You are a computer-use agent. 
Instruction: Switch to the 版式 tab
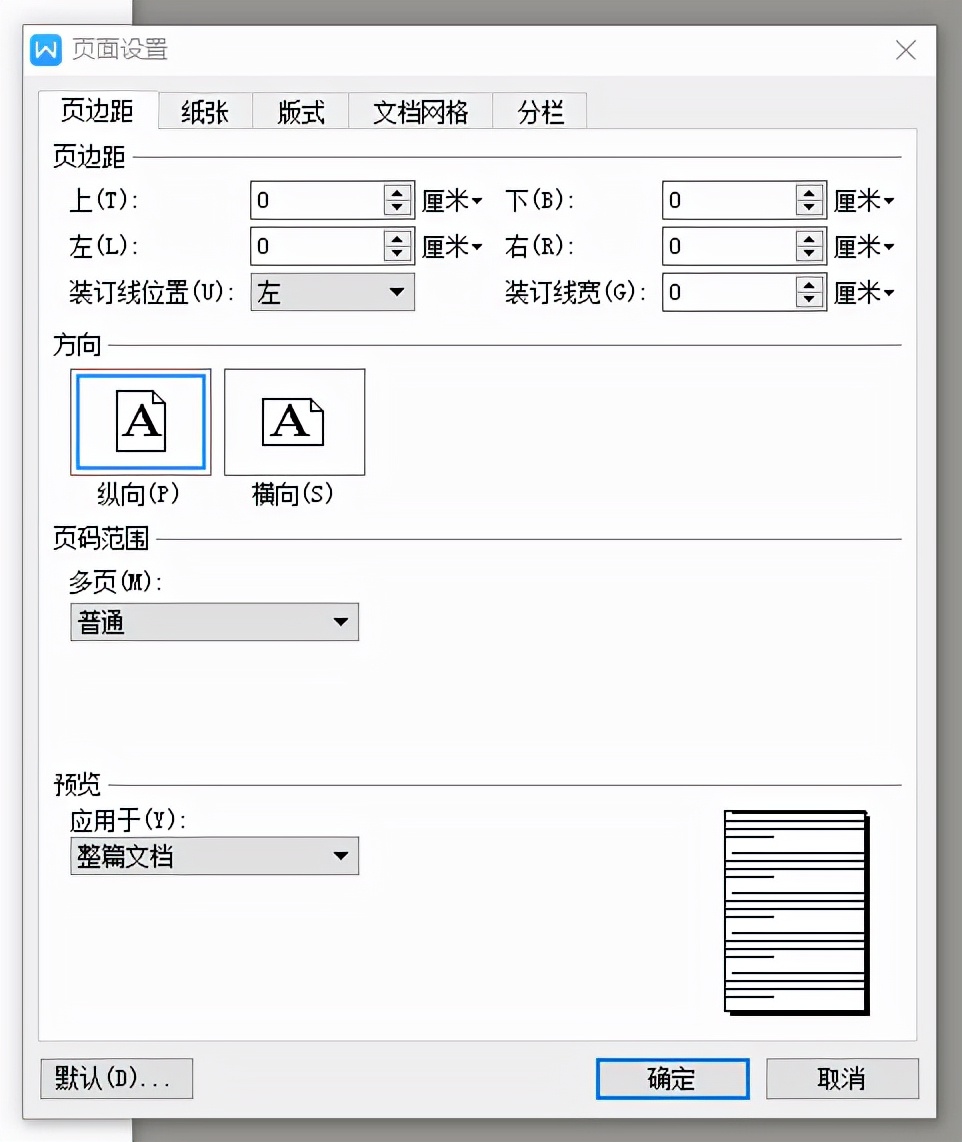[x=301, y=111]
